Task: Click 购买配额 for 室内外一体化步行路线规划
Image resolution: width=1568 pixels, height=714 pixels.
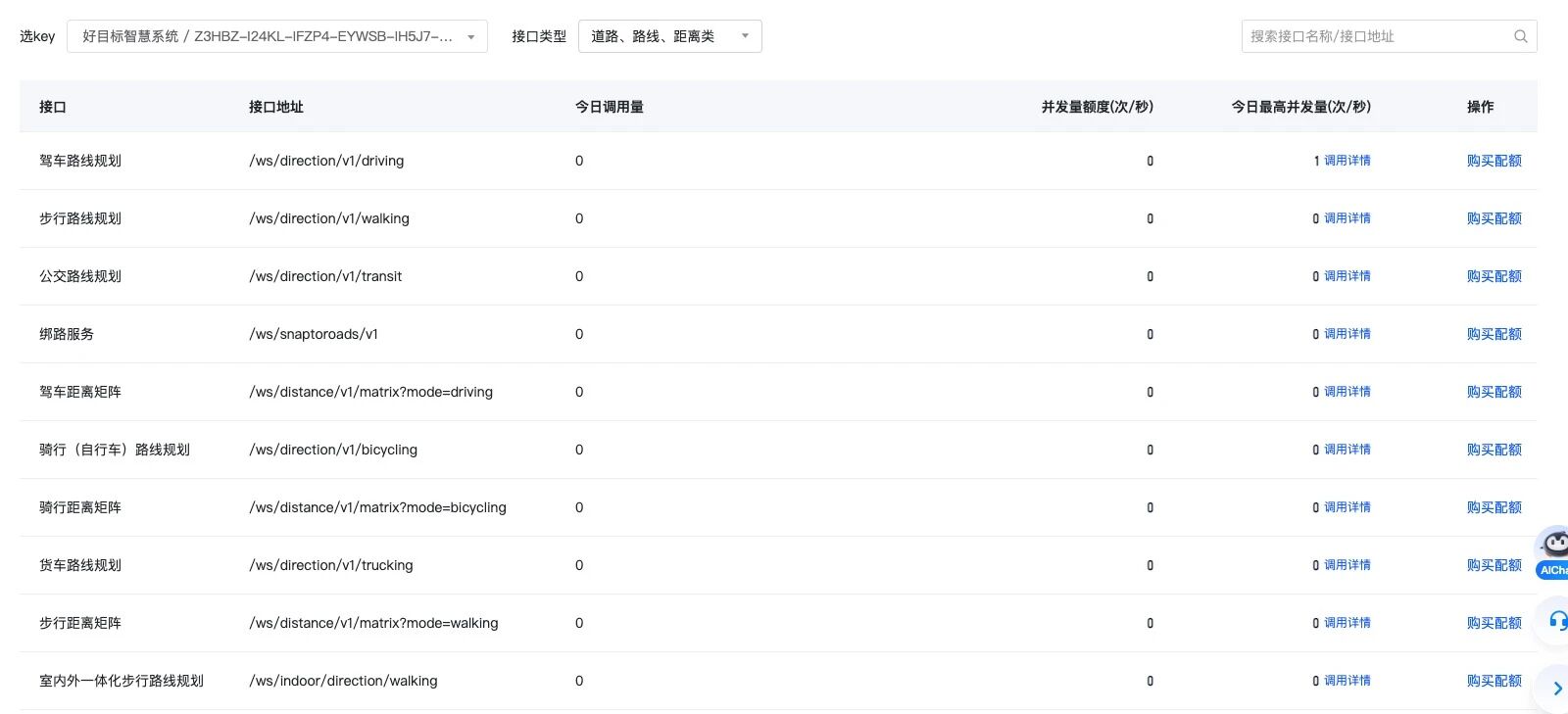Action: click(1494, 681)
